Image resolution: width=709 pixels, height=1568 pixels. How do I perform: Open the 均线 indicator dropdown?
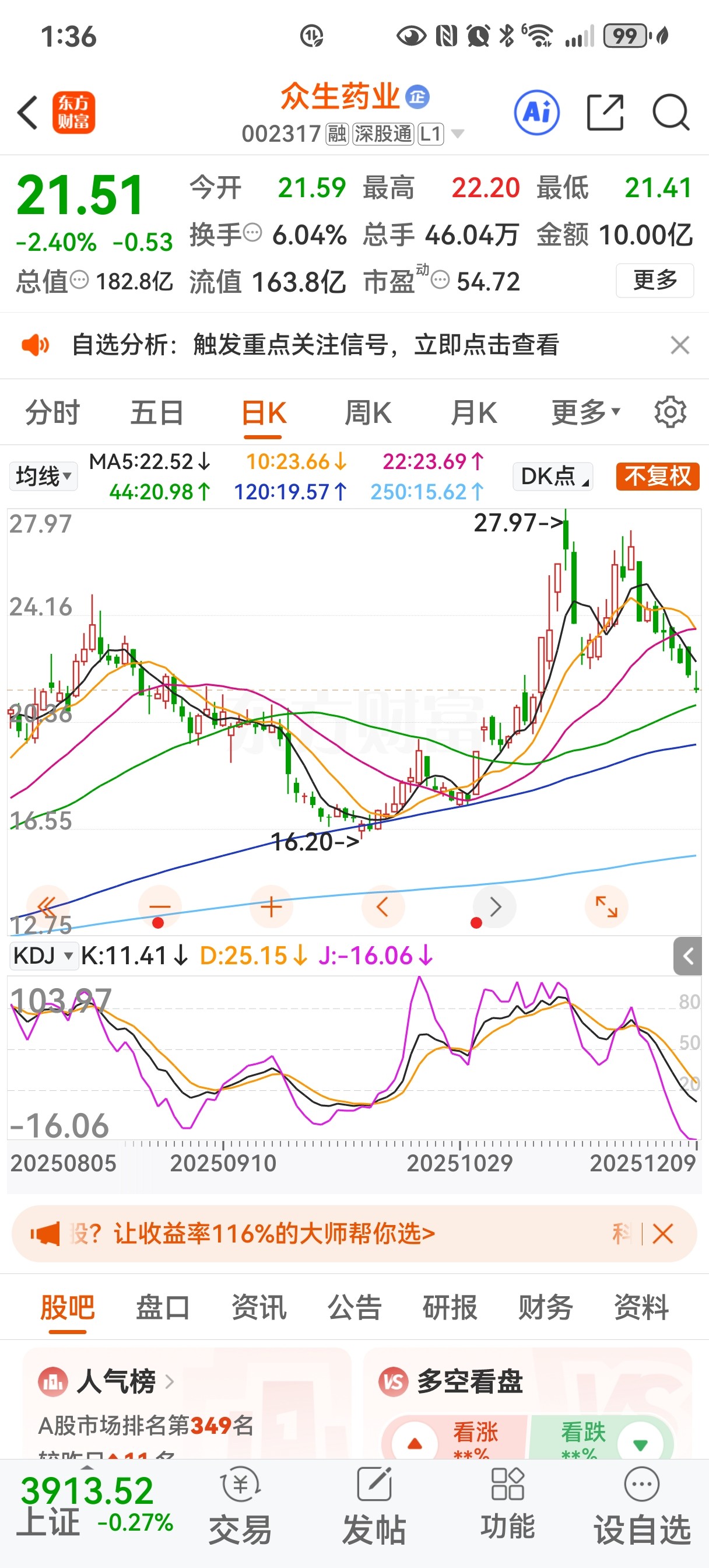[43, 477]
